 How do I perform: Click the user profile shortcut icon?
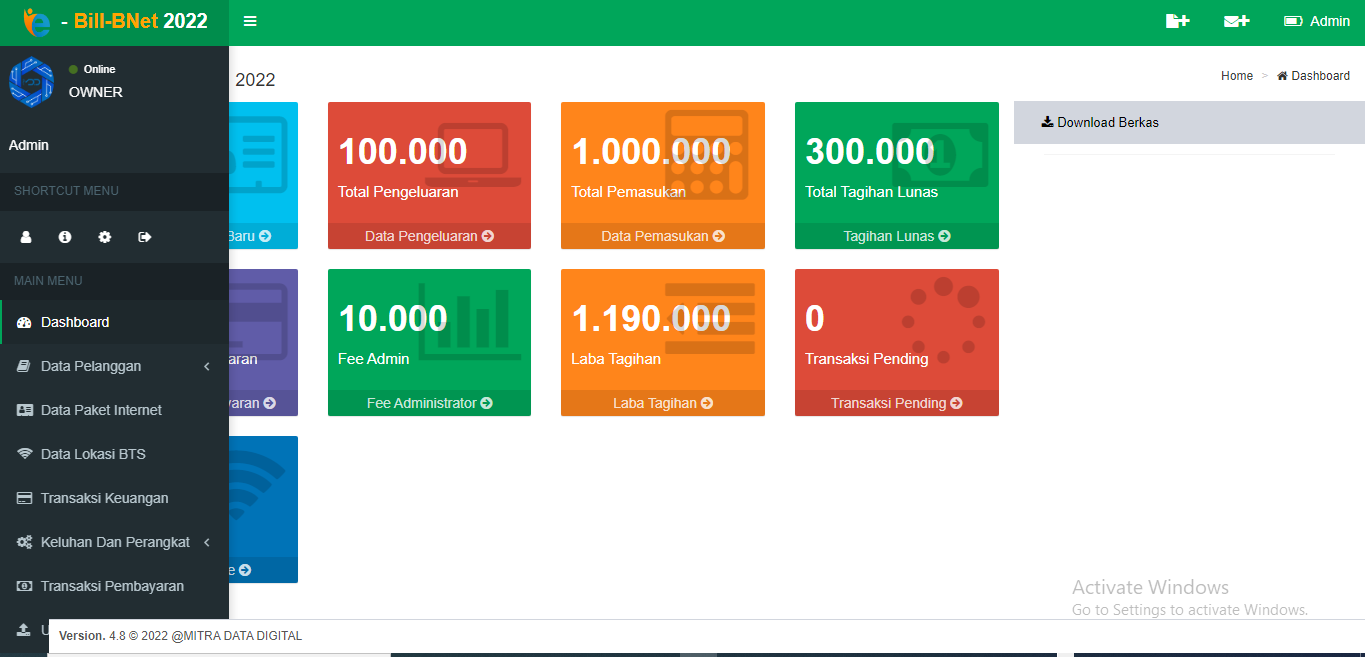[26, 237]
